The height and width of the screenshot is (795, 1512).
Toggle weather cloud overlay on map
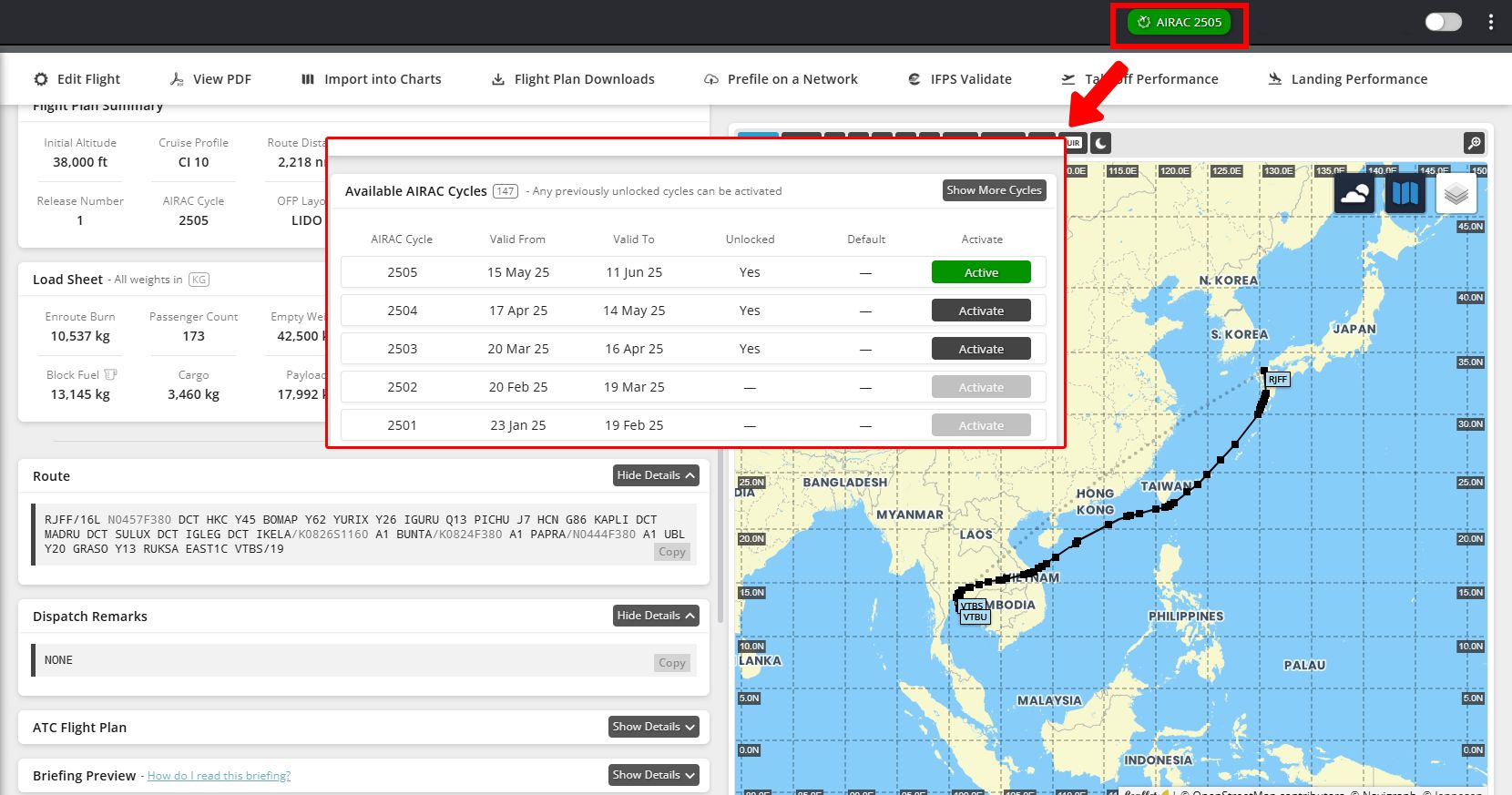(1354, 194)
